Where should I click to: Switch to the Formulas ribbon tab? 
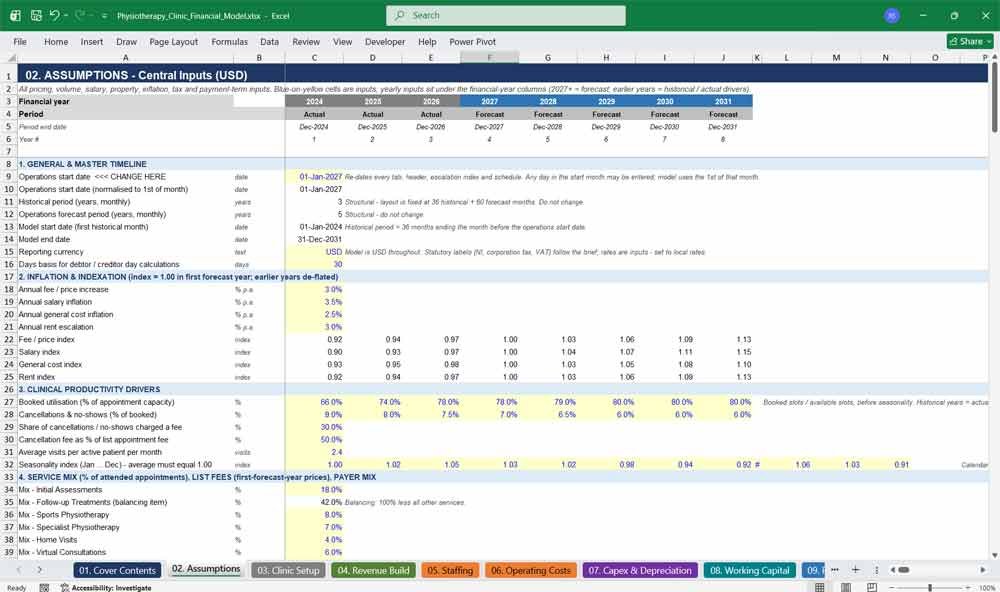click(x=230, y=41)
